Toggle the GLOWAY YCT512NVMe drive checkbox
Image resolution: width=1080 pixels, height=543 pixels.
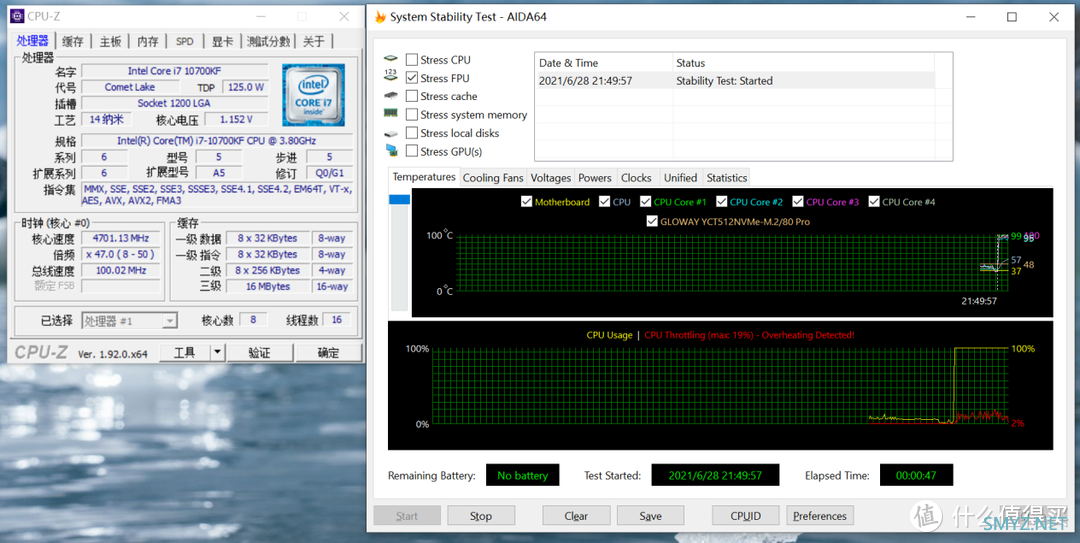[652, 222]
